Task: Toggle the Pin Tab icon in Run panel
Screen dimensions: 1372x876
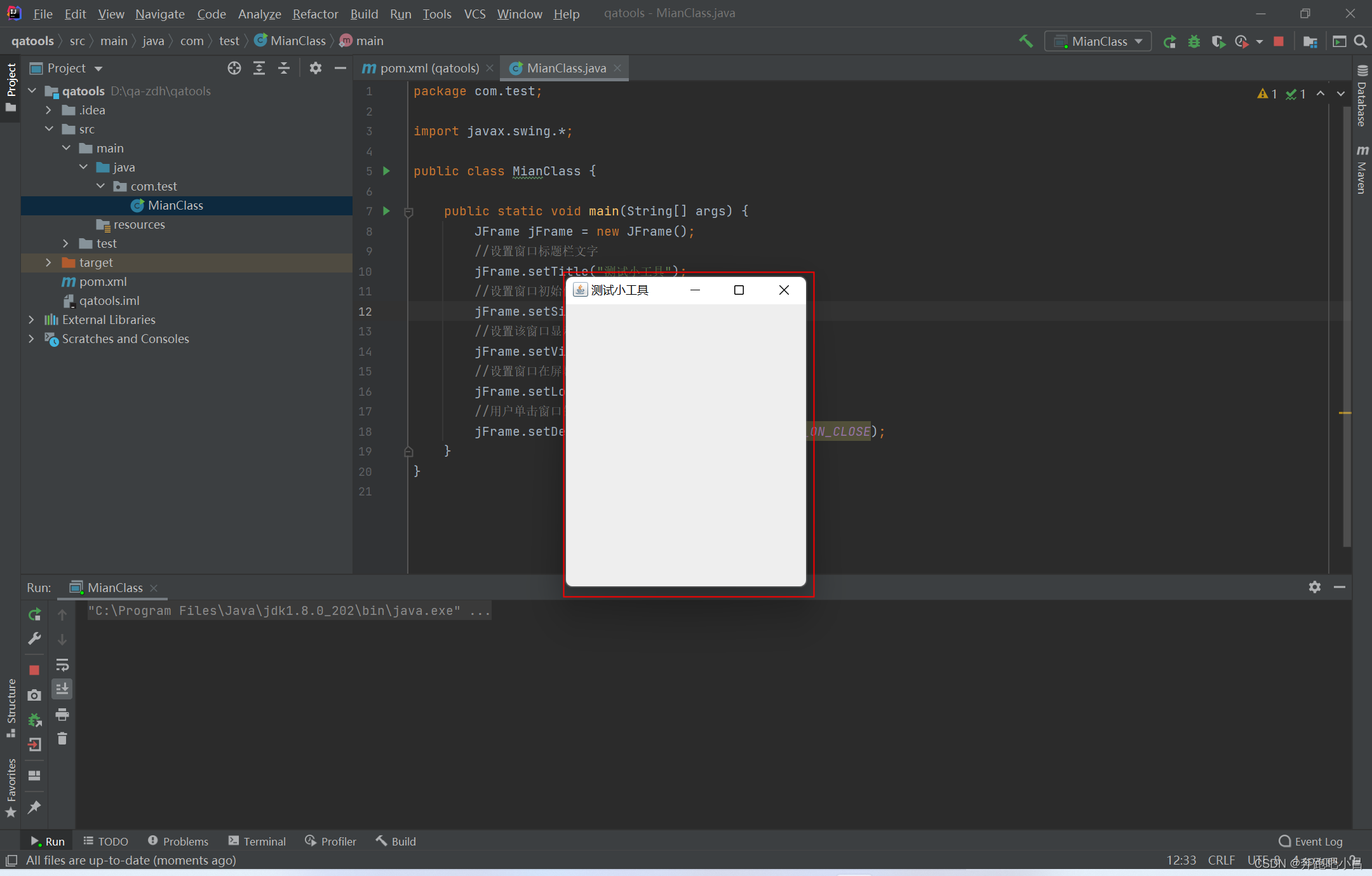Action: click(x=34, y=807)
